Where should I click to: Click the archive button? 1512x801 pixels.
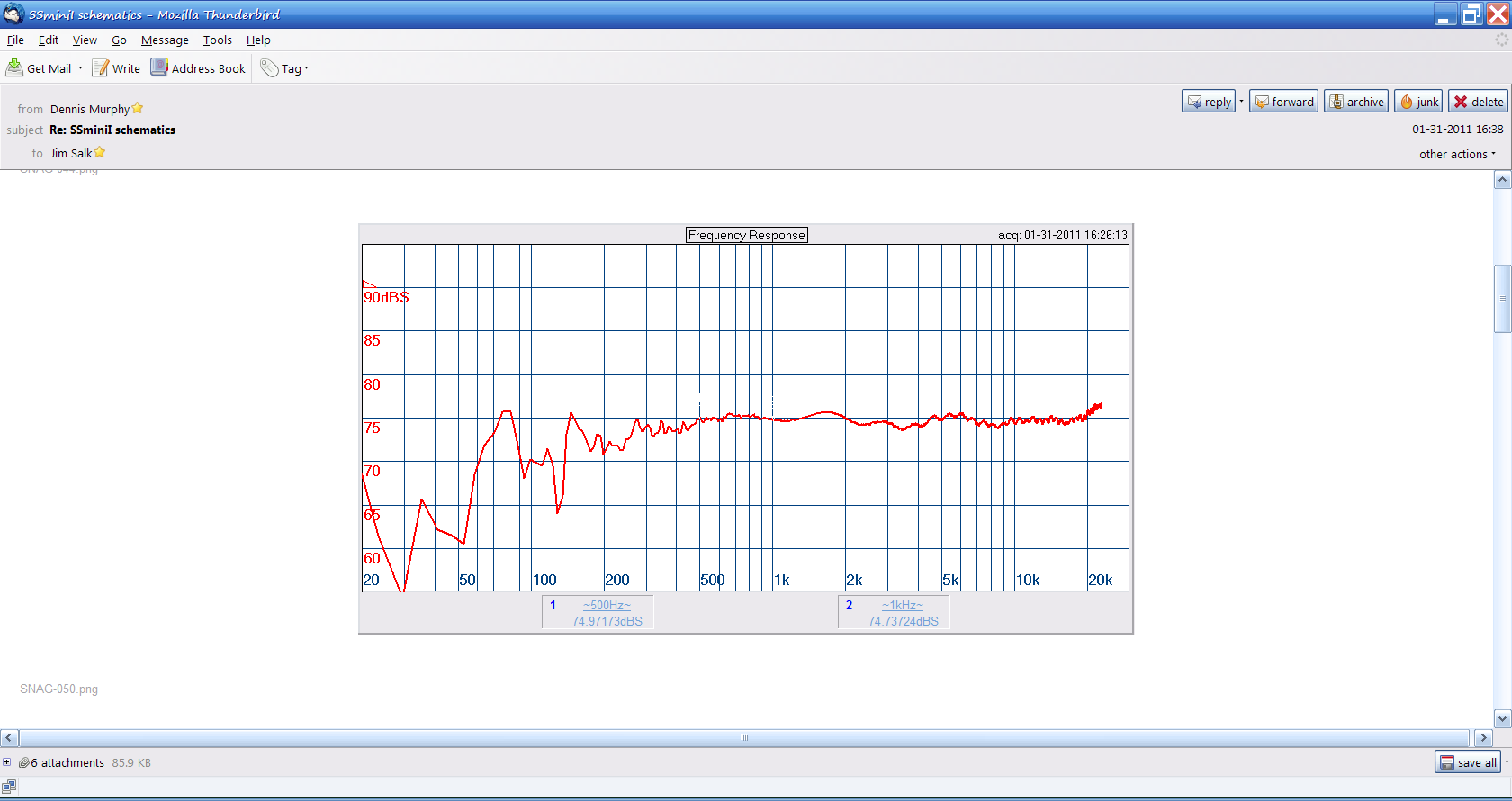[x=1356, y=102]
